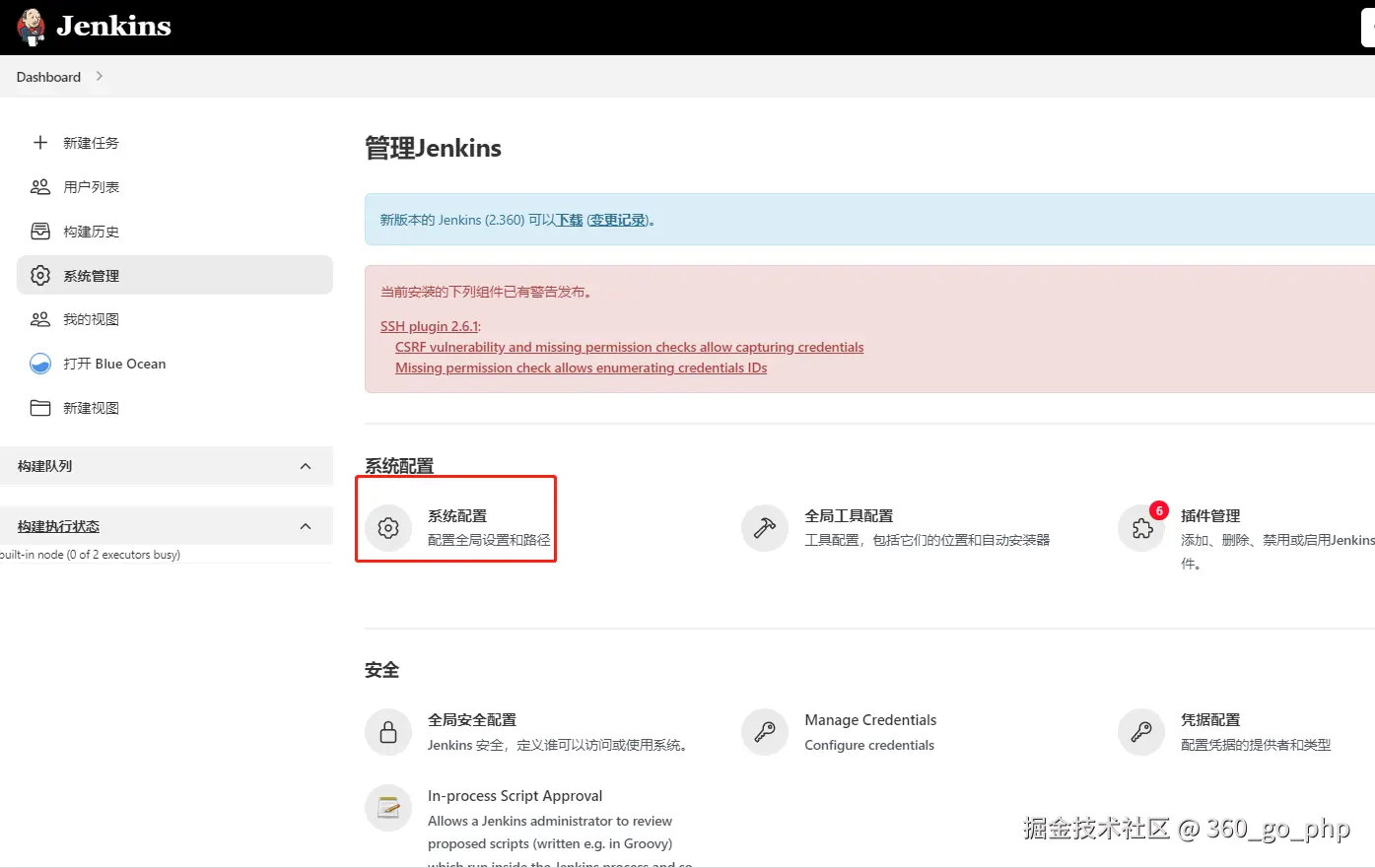
Task: Click the hammer icon for 全局工具配置
Action: tap(765, 528)
